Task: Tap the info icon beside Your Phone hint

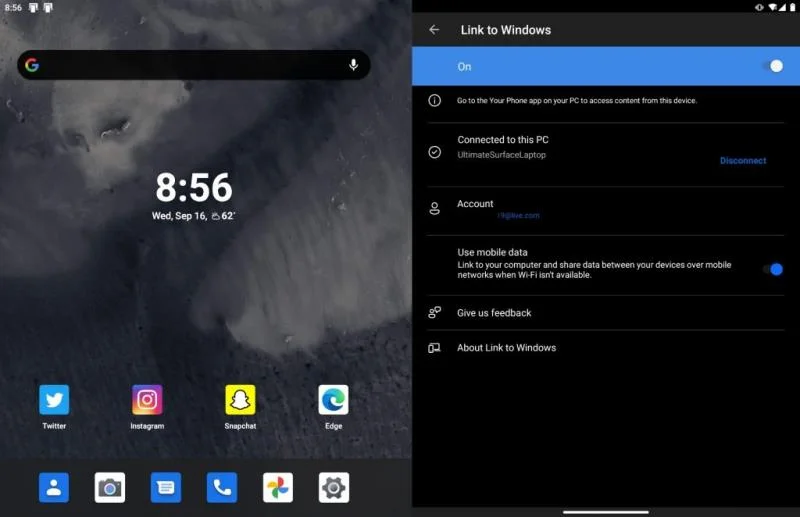Action: (435, 101)
